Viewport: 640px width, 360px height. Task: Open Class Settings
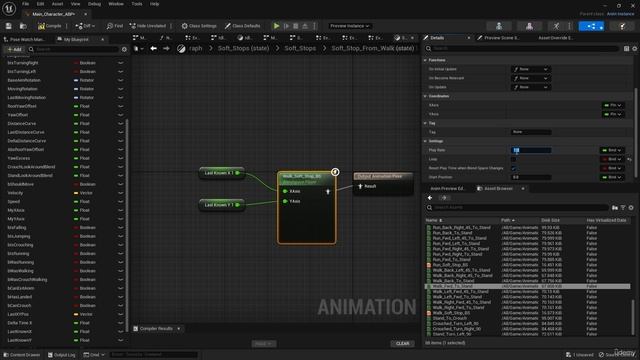[199, 26]
